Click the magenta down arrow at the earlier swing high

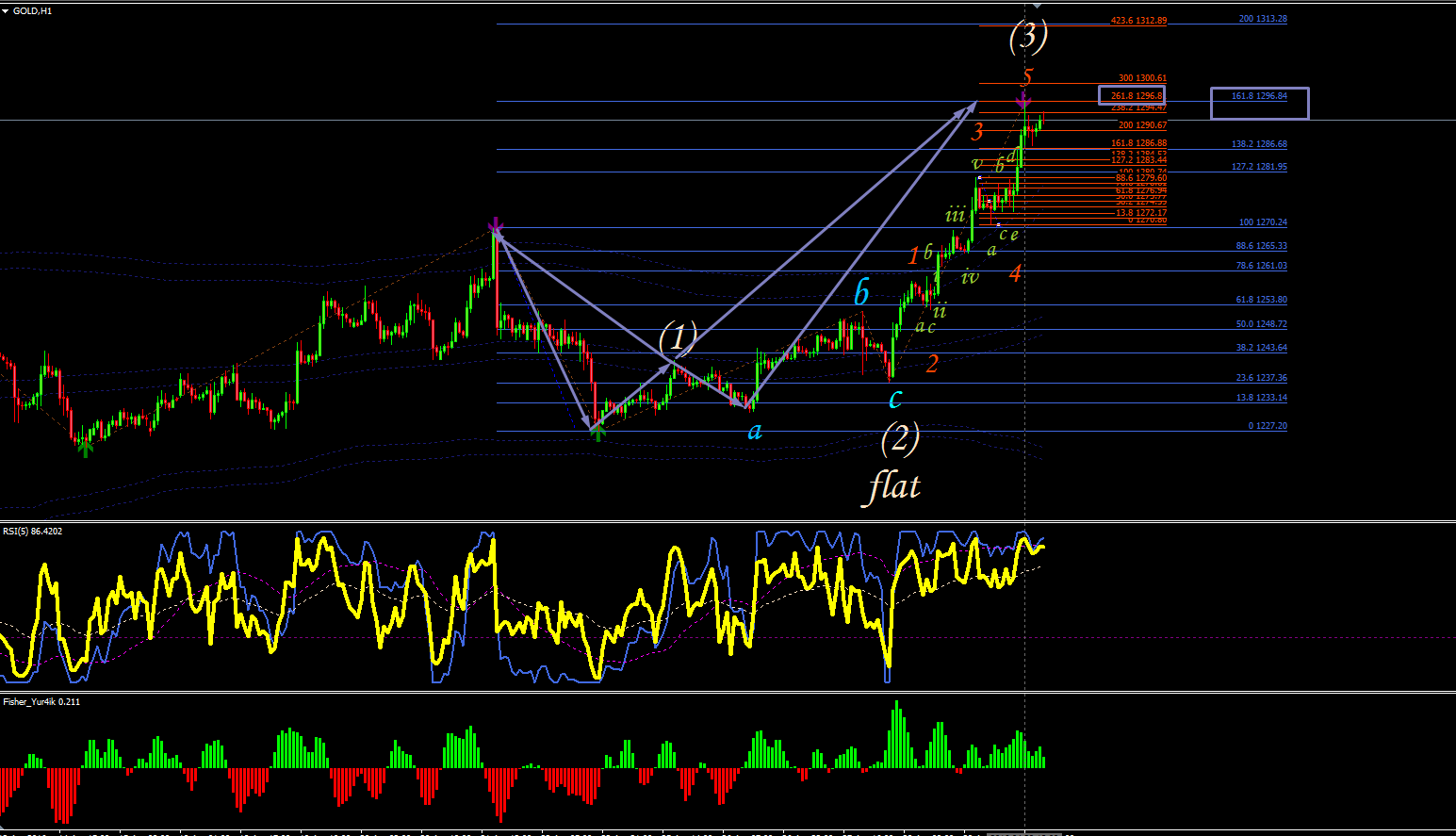pyautogui.click(x=496, y=226)
